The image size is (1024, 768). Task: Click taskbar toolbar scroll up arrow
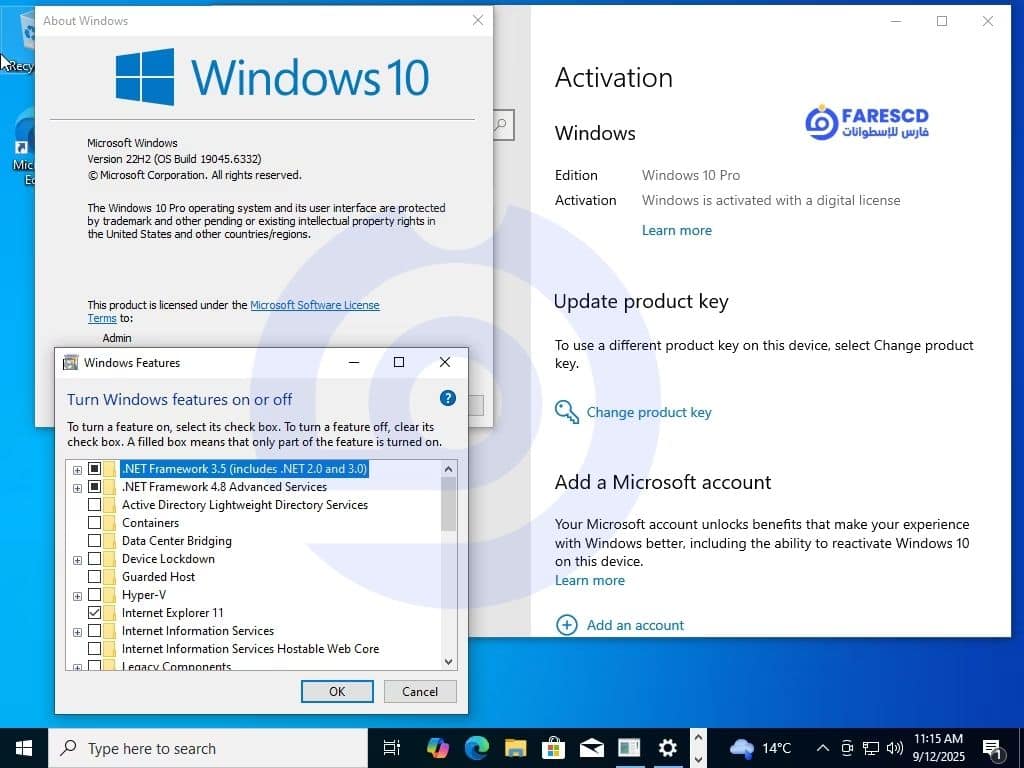click(x=697, y=738)
